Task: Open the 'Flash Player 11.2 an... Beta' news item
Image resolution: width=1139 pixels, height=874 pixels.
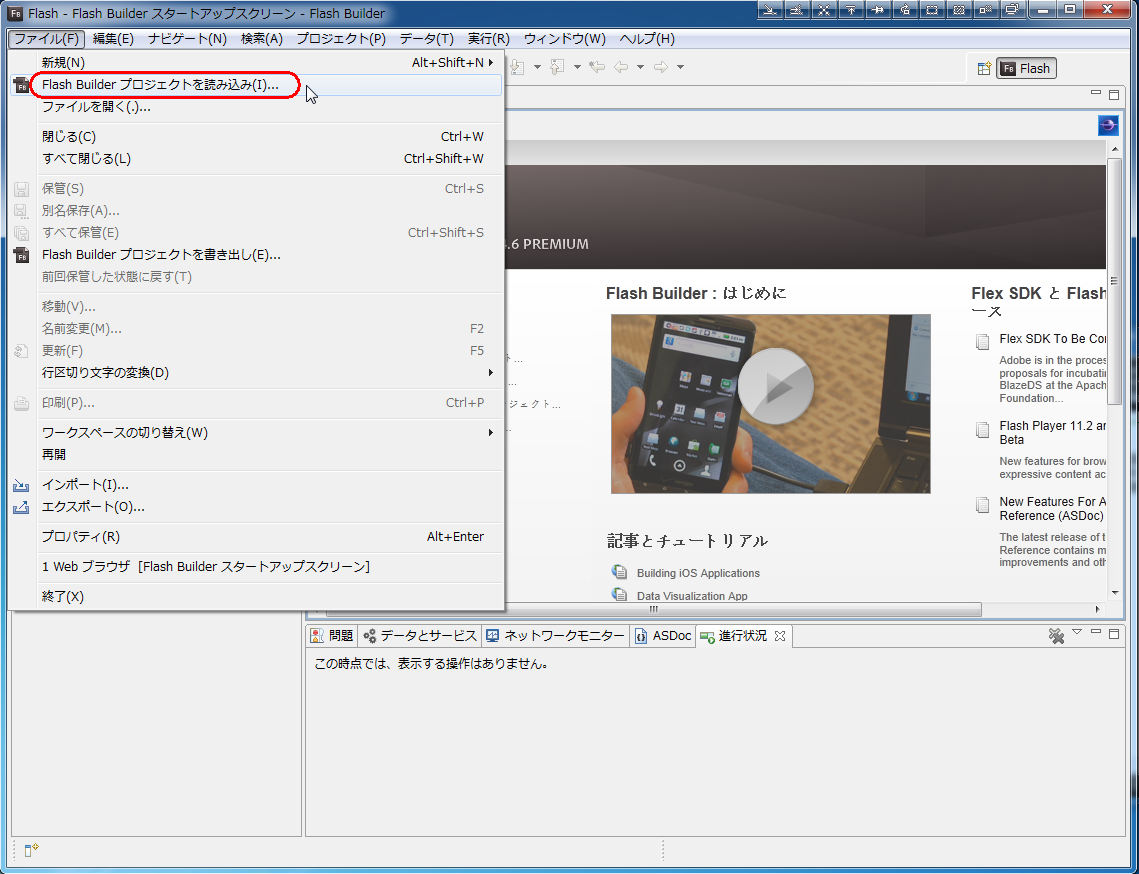Action: click(x=1053, y=432)
